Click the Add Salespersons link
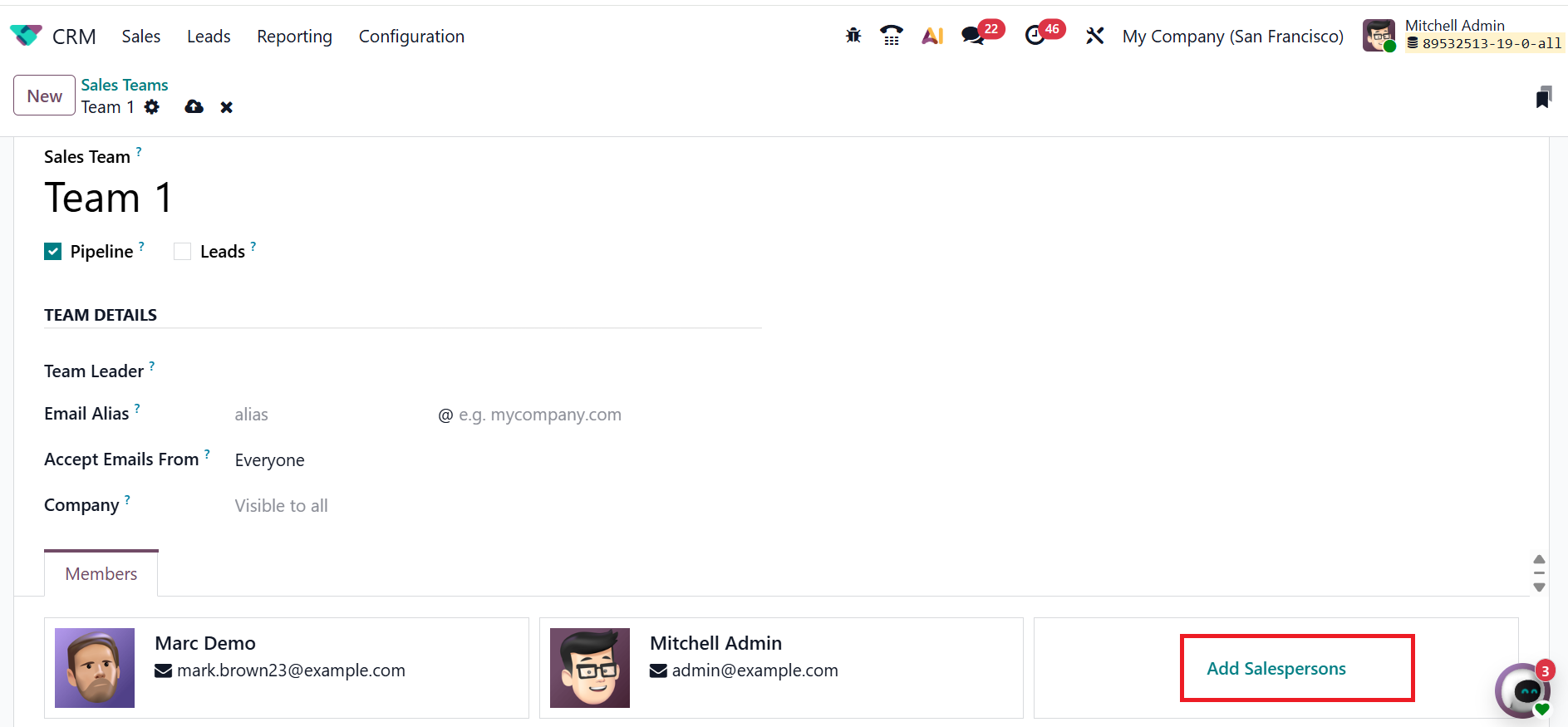Viewport: 1568px width, 727px height. point(1276,669)
